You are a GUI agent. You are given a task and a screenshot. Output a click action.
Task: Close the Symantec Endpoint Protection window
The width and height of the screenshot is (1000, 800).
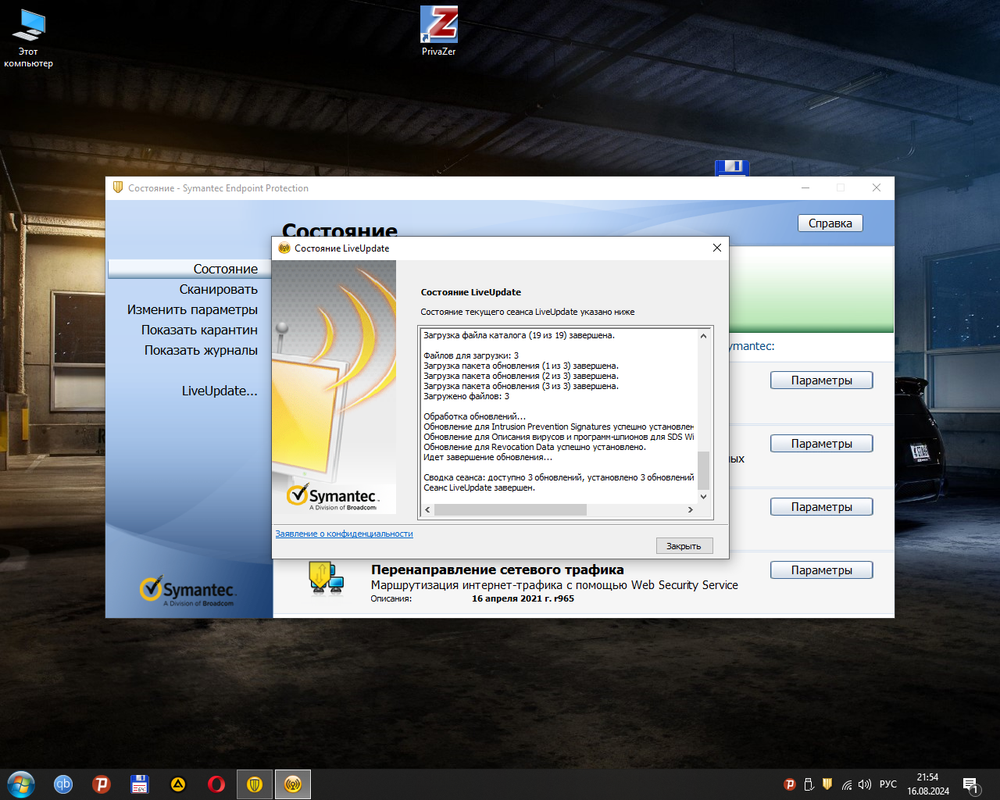[x=876, y=188]
